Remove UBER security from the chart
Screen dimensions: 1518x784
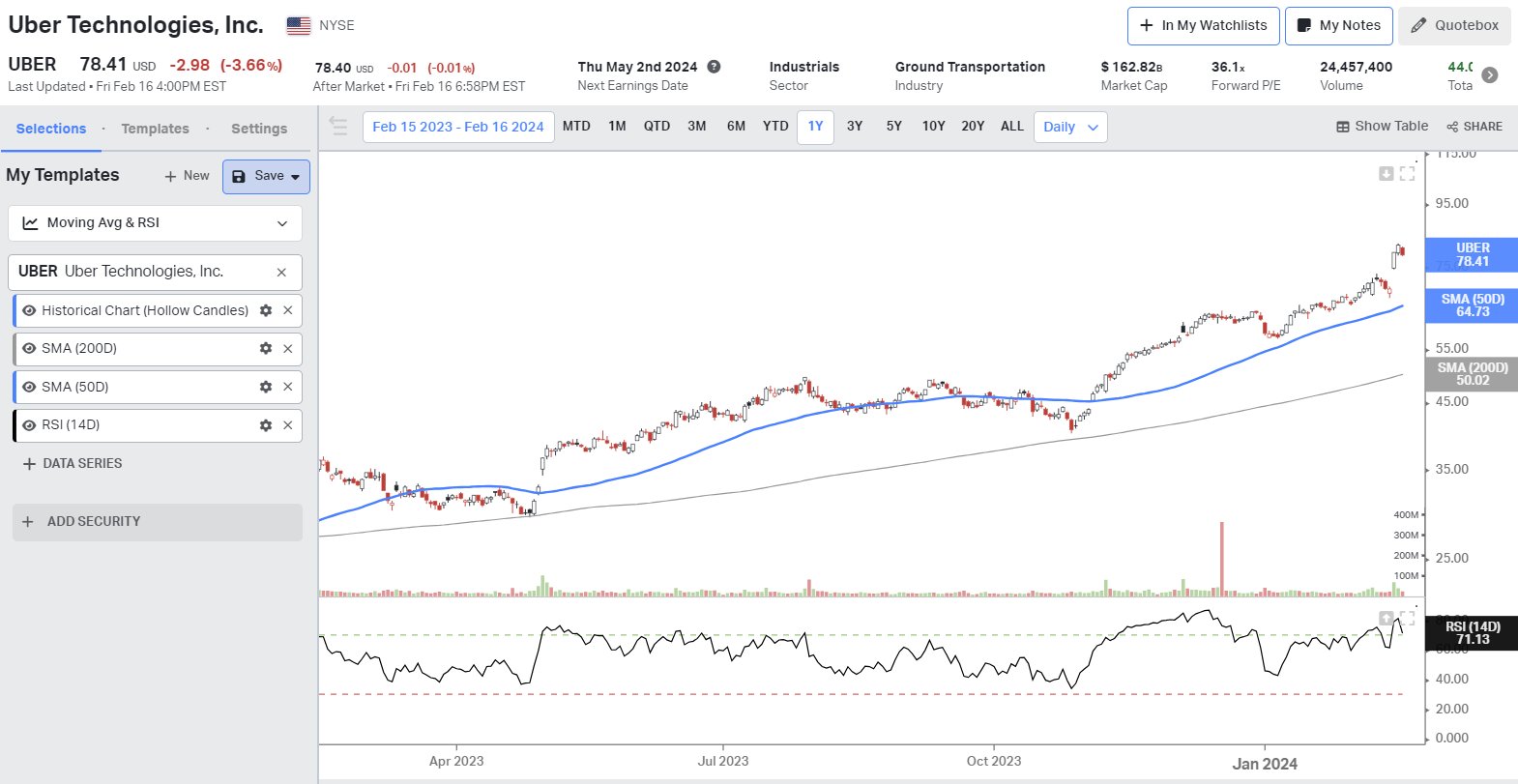tap(281, 273)
